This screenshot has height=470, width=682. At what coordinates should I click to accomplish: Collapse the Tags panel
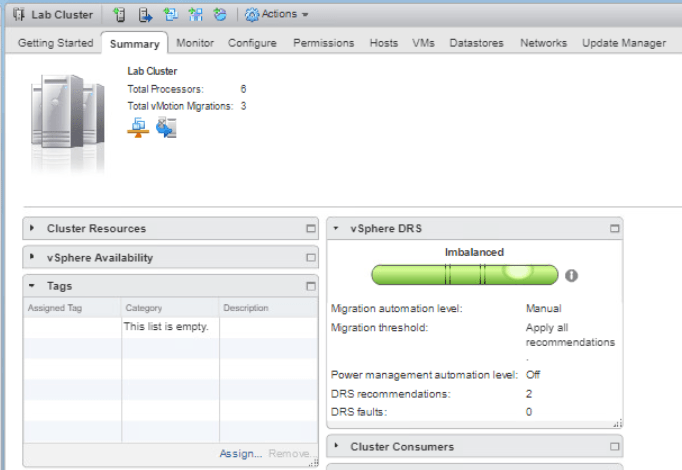(34, 286)
